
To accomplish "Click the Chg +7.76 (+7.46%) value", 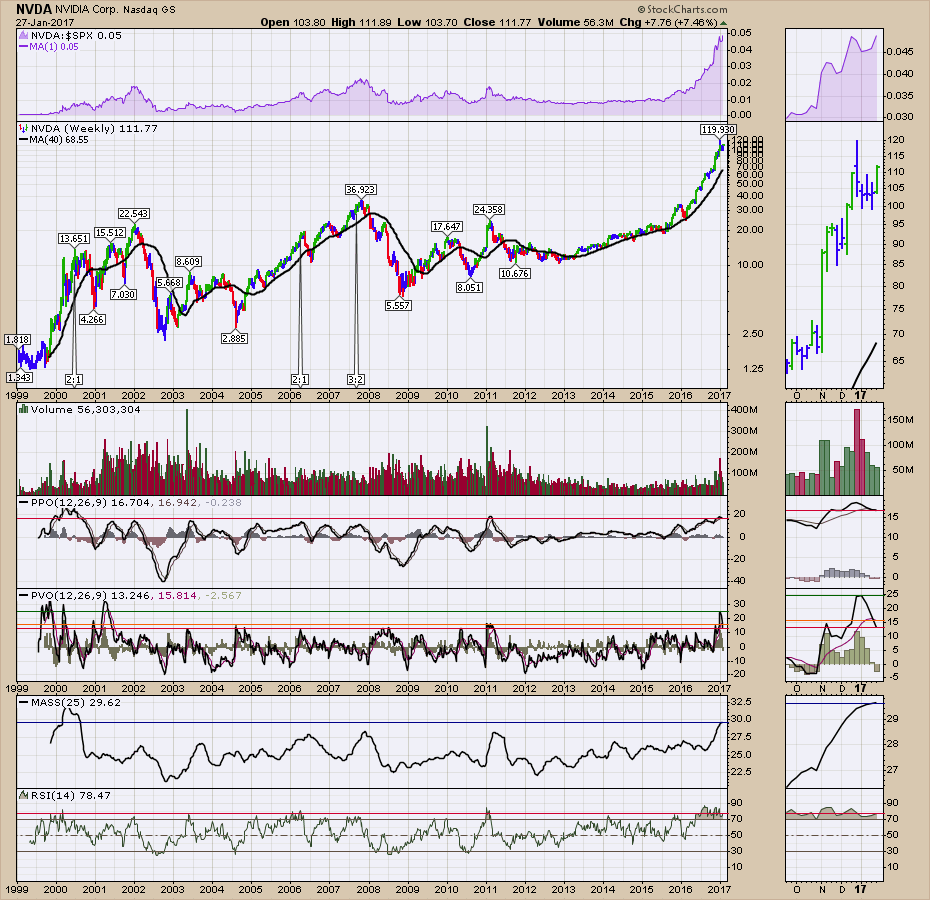I will click(668, 23).
